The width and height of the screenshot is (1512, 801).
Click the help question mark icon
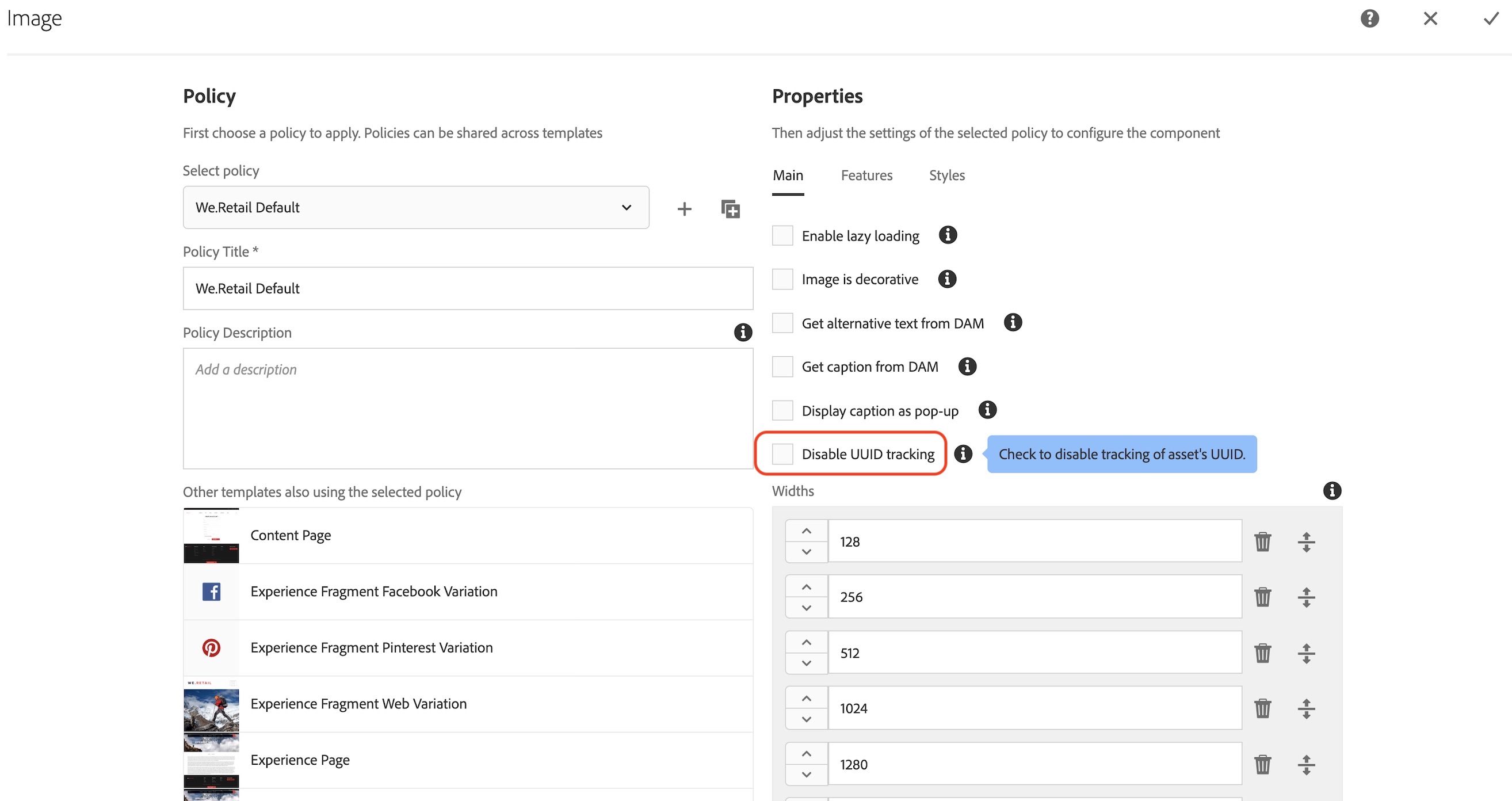point(1369,19)
